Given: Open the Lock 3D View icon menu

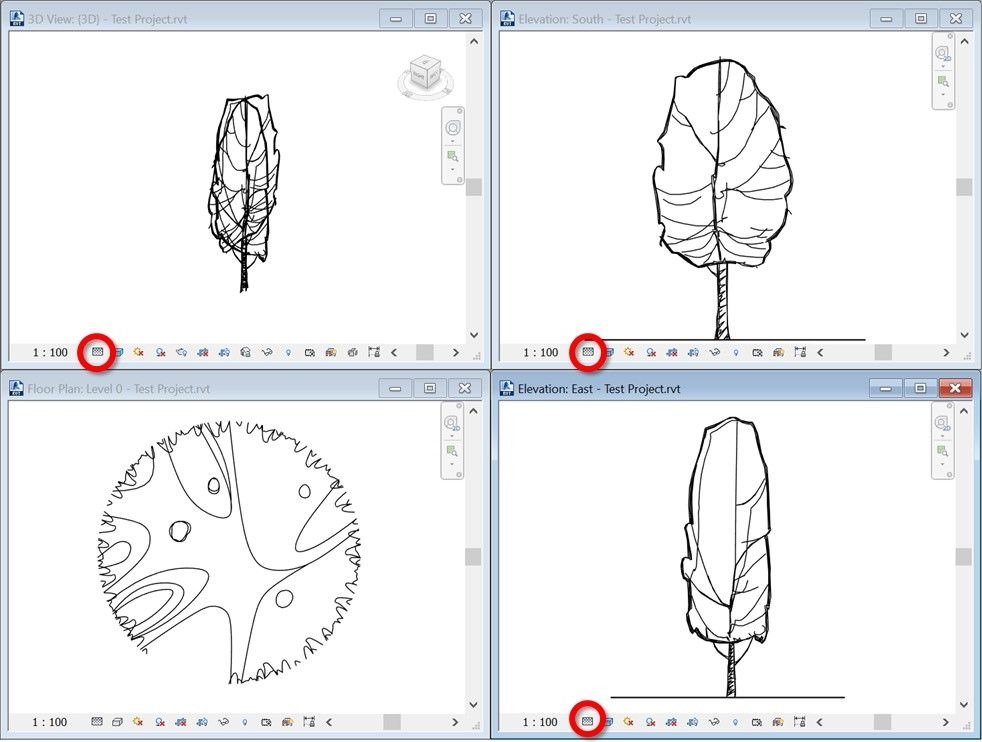Looking at the screenshot, I should coord(246,352).
